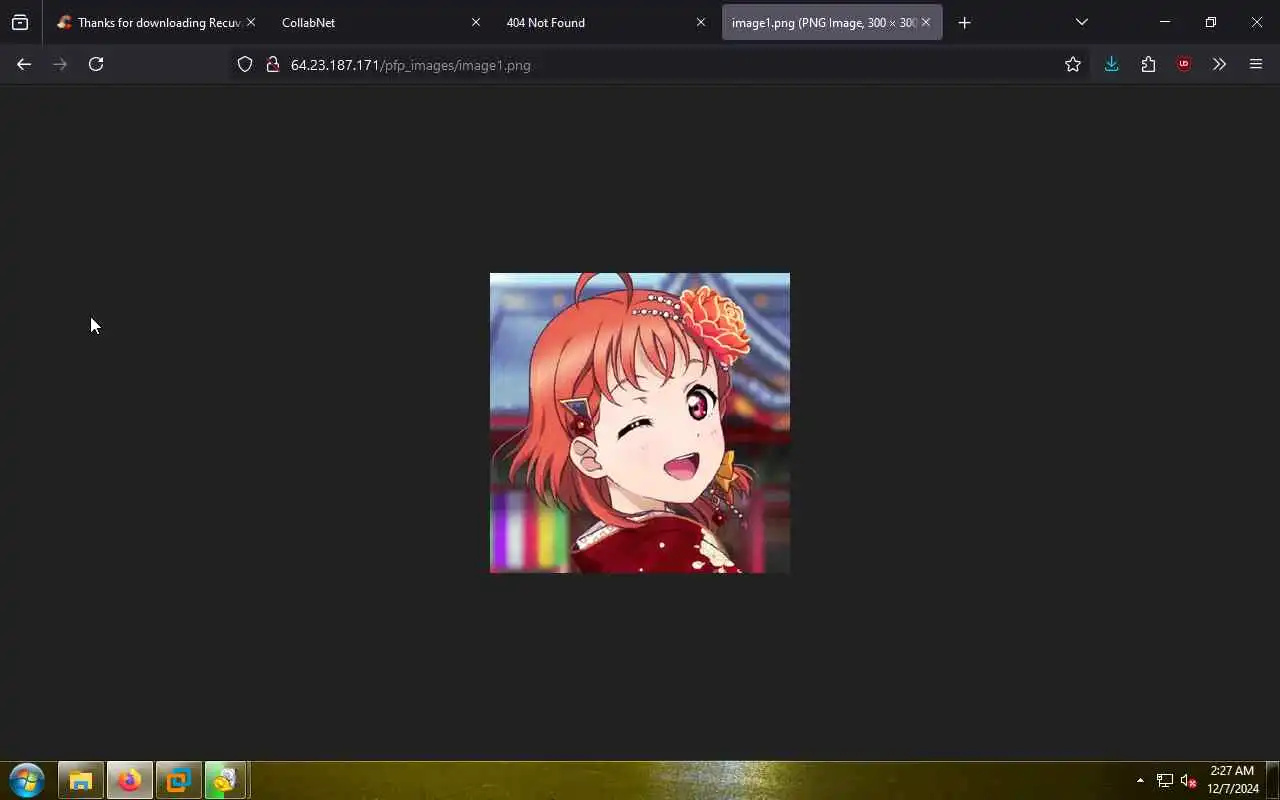Show insecure connection lock info
The image size is (1280, 800).
tap(272, 65)
